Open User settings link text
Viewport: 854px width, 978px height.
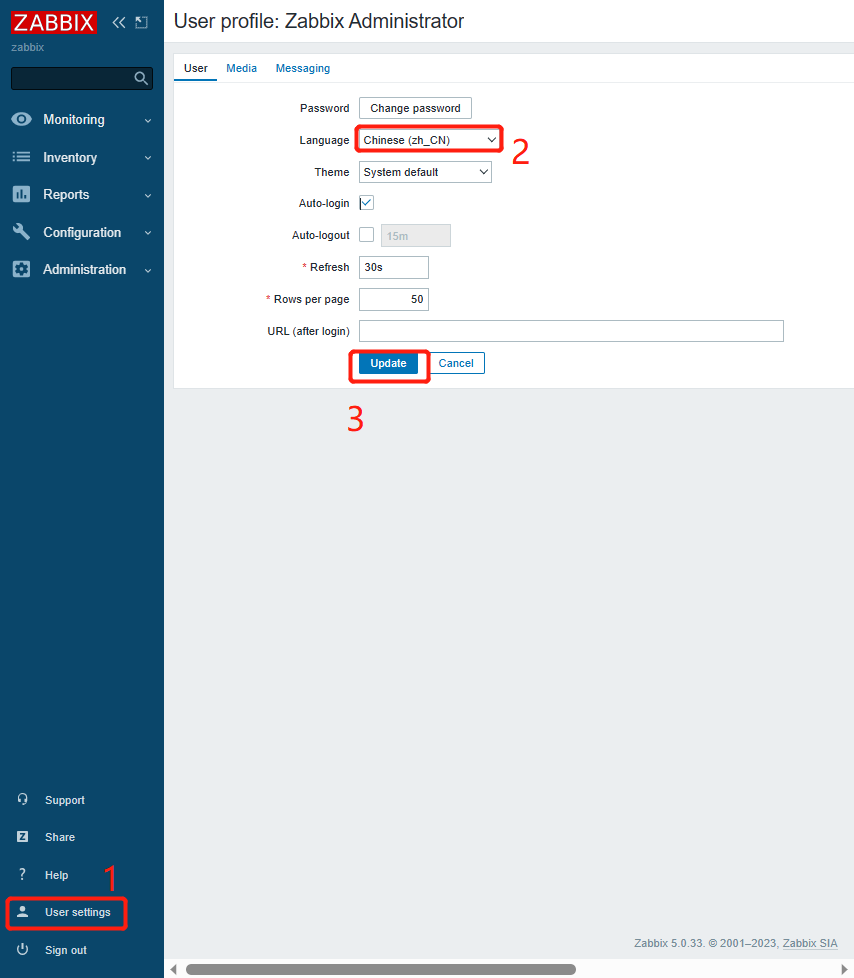(x=77, y=912)
